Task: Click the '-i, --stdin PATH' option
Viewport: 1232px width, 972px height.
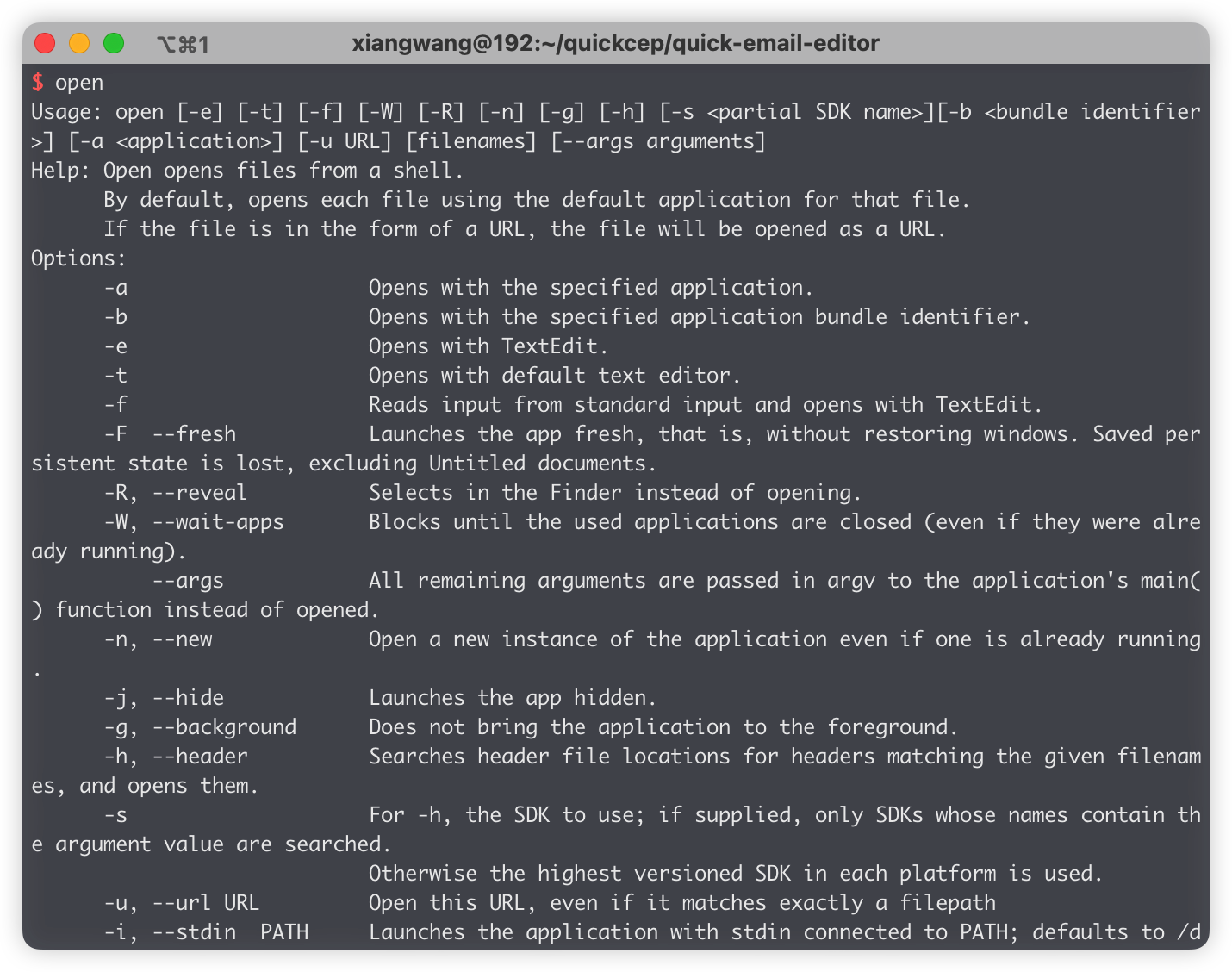Action: click(x=206, y=932)
